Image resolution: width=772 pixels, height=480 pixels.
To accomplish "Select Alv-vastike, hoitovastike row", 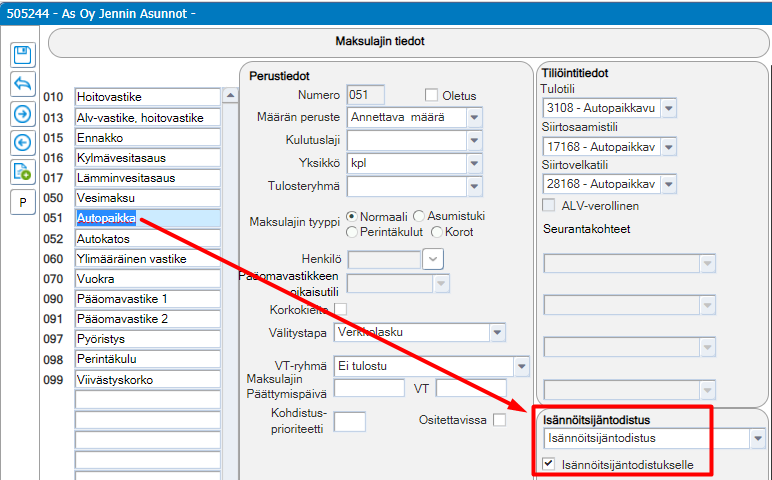I will [x=147, y=118].
